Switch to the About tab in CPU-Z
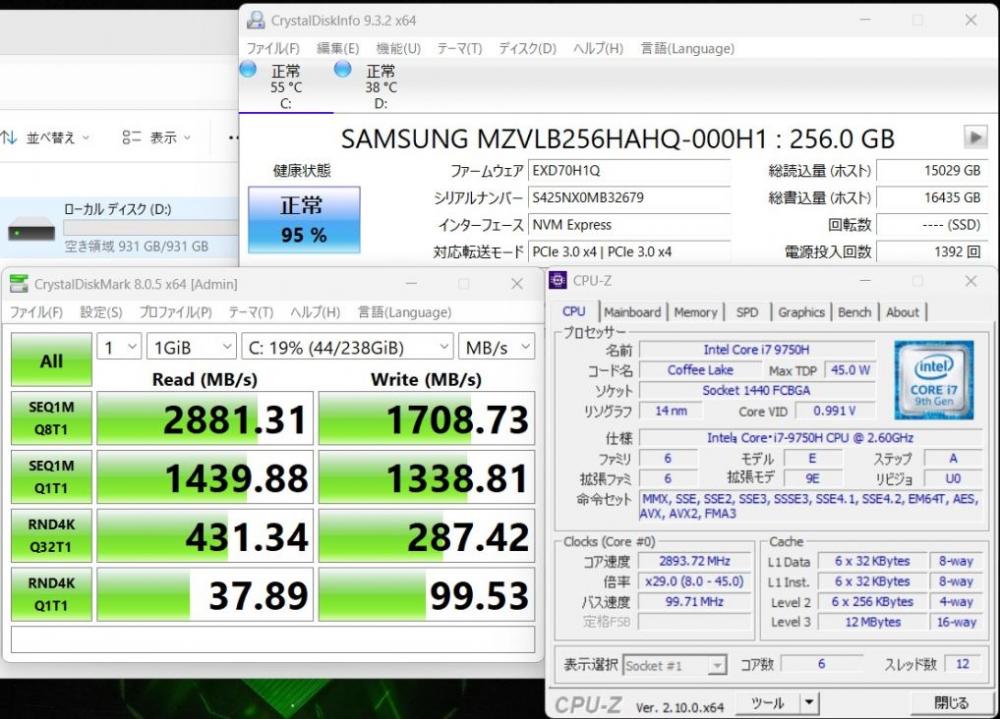This screenshot has height=719, width=1000. 902,312
